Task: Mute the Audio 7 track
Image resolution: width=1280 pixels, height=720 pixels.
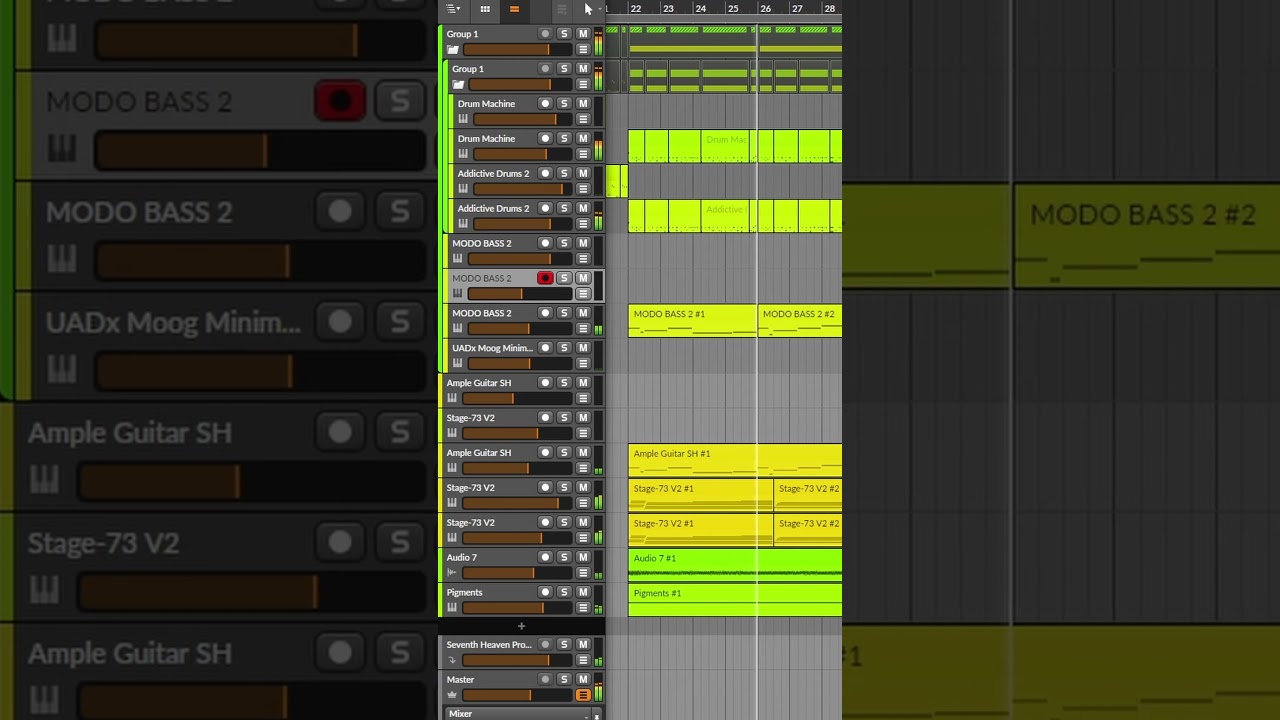Action: [x=583, y=557]
